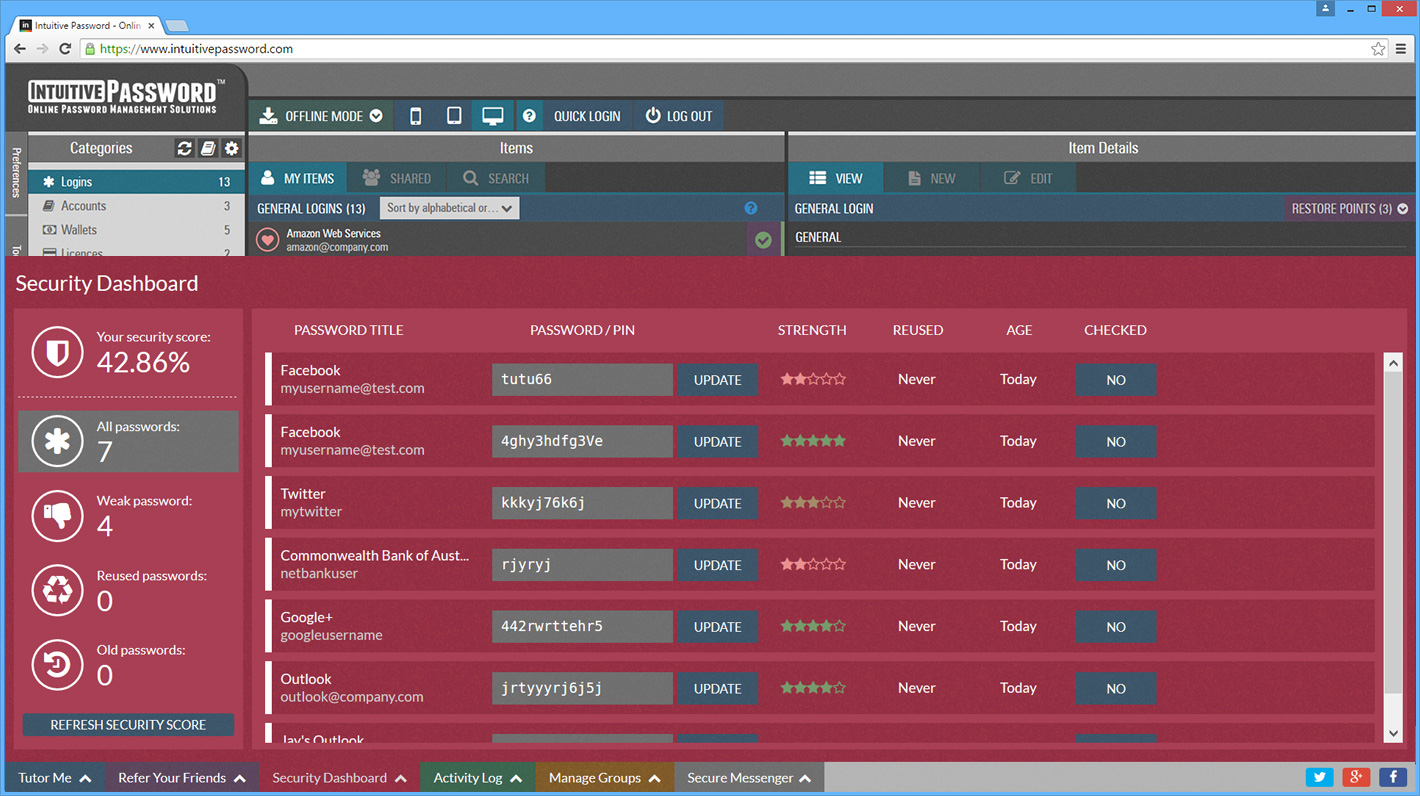Click the Intuitive Password logo
This screenshot has height=796, width=1420.
point(126,96)
